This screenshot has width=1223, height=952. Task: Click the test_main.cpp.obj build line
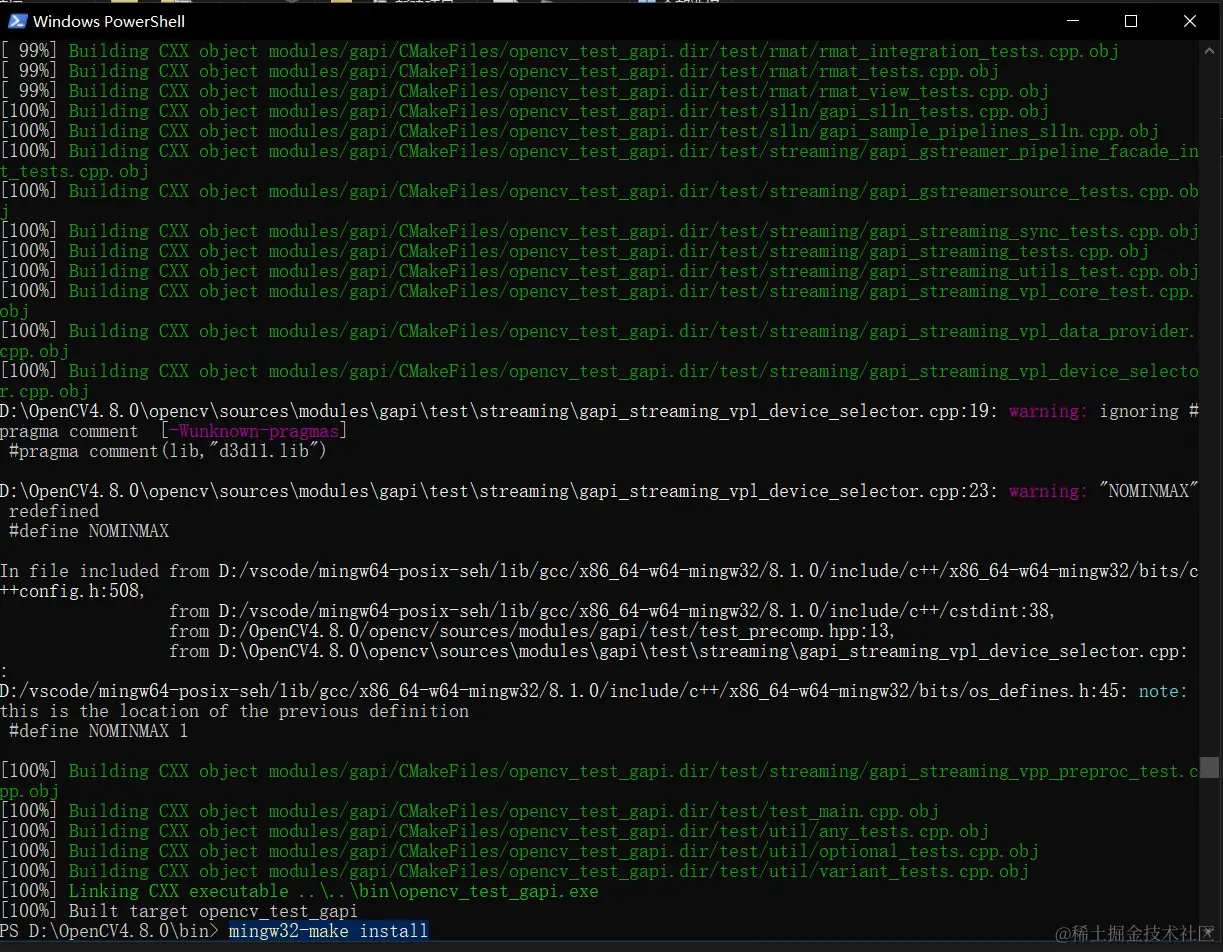tap(469, 811)
